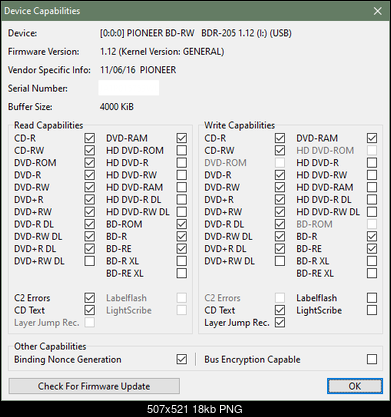Toggle the Write CD-RW checkbox
The height and width of the screenshot is (417, 391).
tap(280, 150)
